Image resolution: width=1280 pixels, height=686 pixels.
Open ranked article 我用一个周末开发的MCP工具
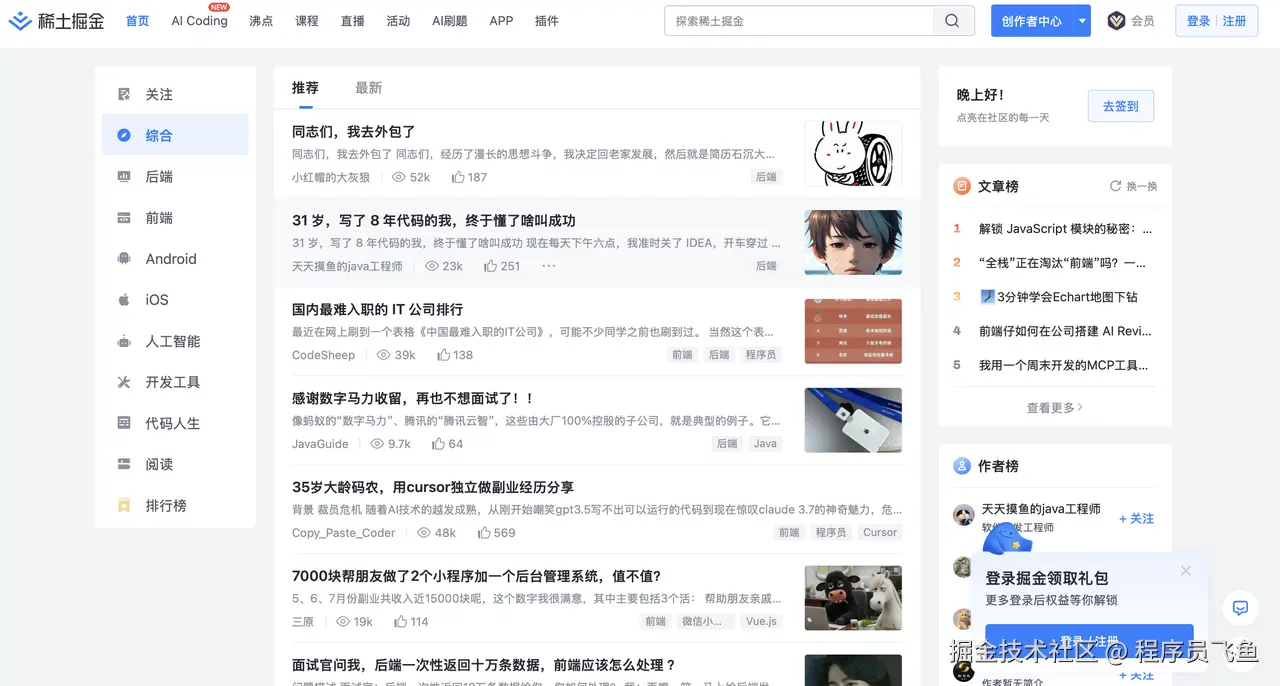coord(1064,365)
